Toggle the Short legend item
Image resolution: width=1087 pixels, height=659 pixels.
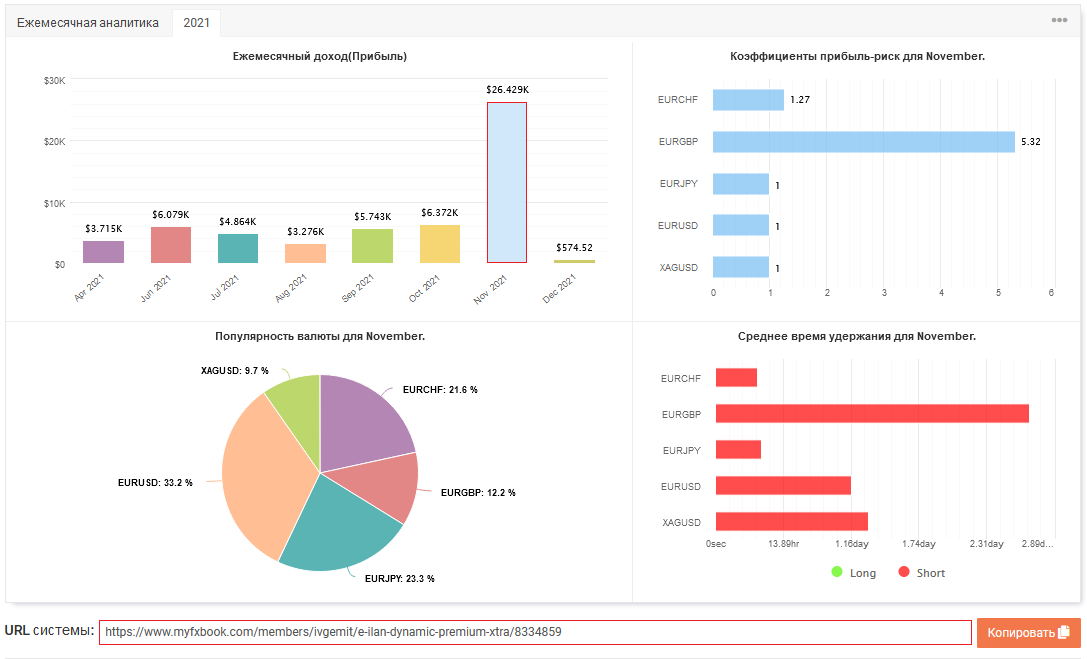[921, 572]
